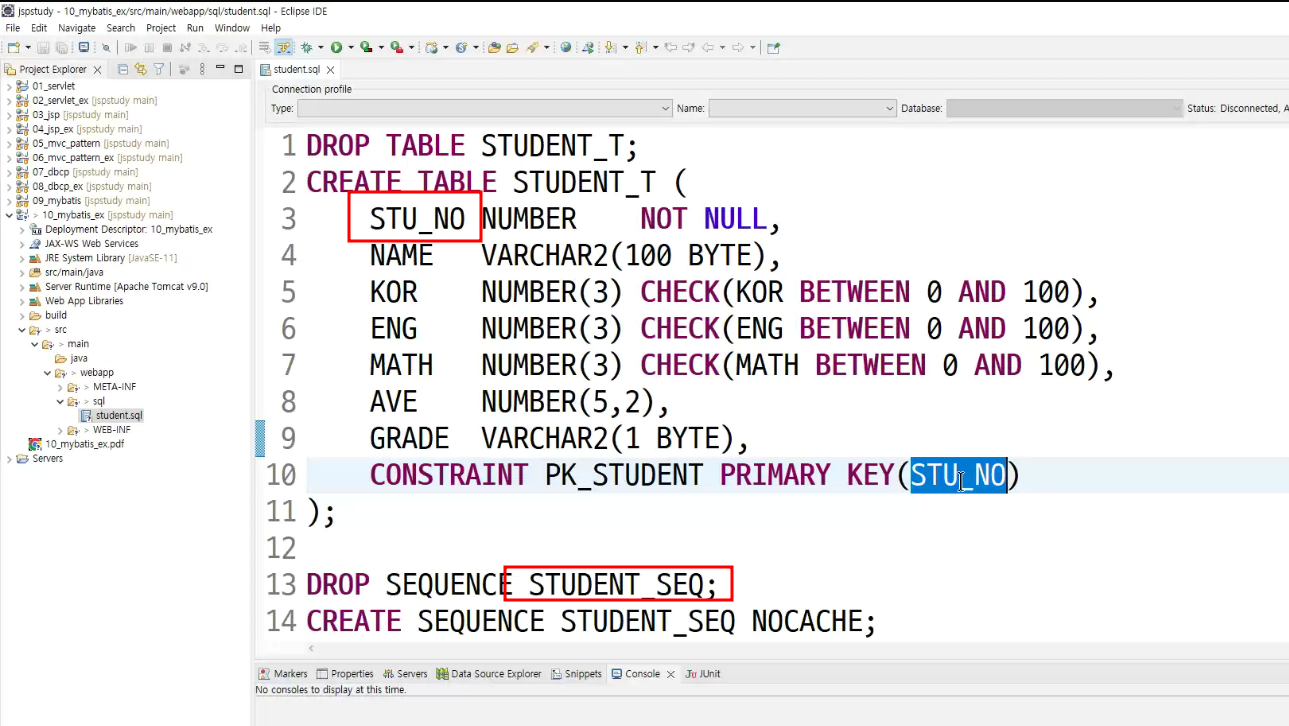The image size is (1289, 726).
Task: Click the Forward navigation arrow toolbar icon
Action: point(738,47)
